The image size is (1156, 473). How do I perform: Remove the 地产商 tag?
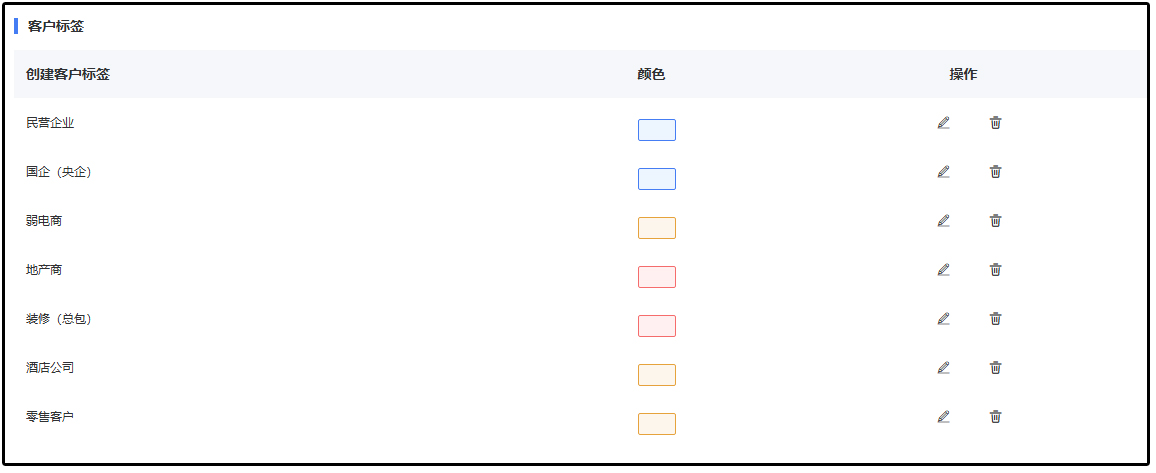(x=995, y=270)
